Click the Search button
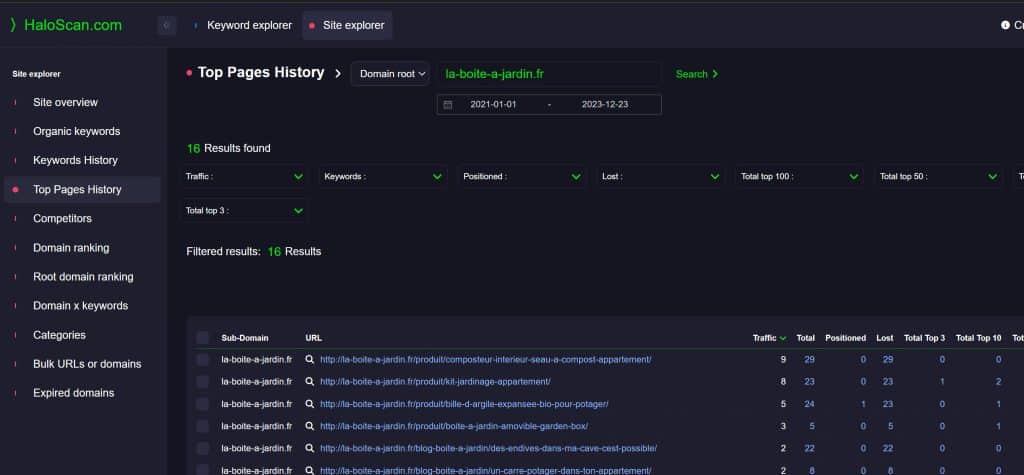1024x475 pixels. pos(697,74)
